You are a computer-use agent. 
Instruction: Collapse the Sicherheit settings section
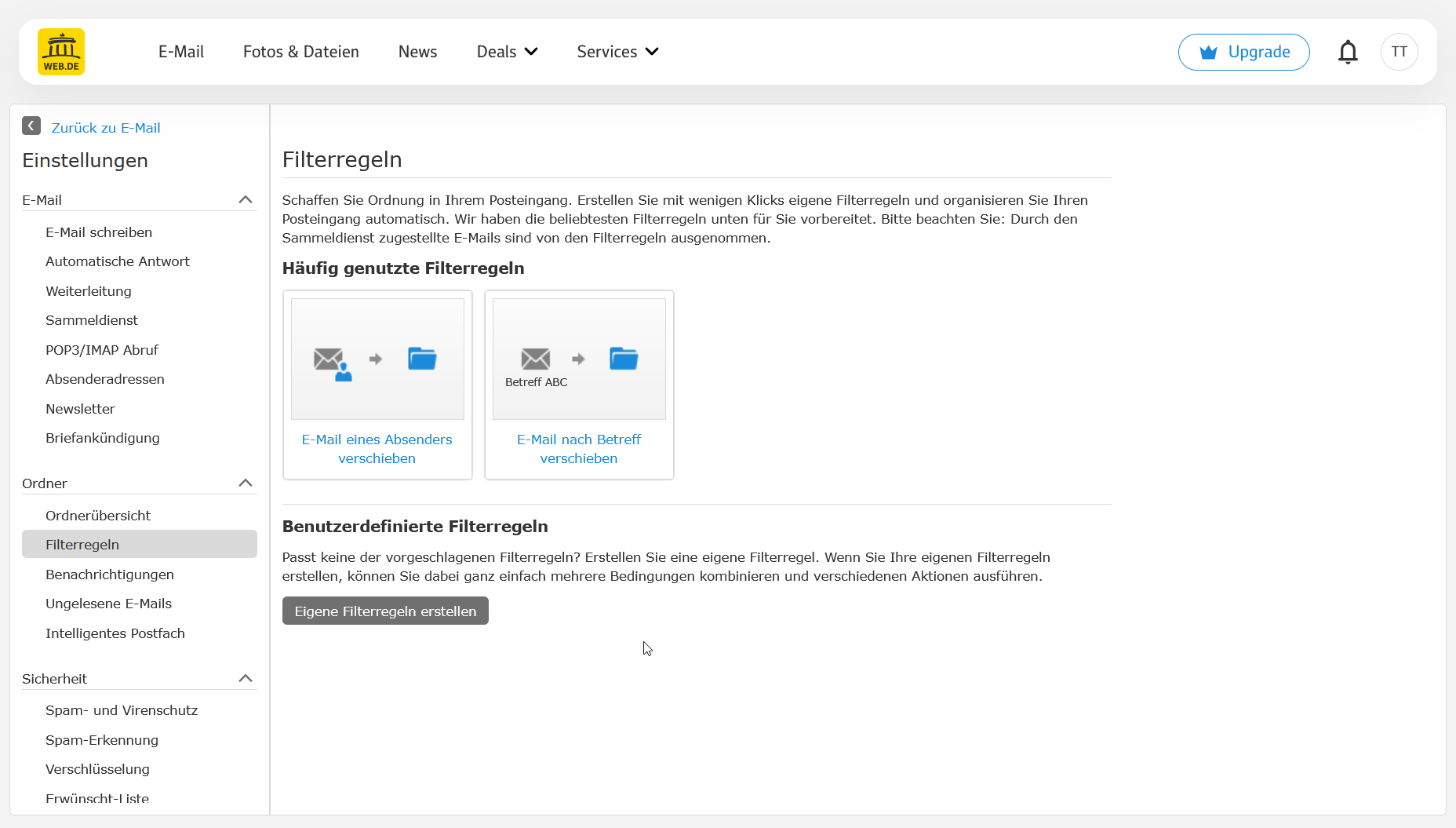pos(245,679)
